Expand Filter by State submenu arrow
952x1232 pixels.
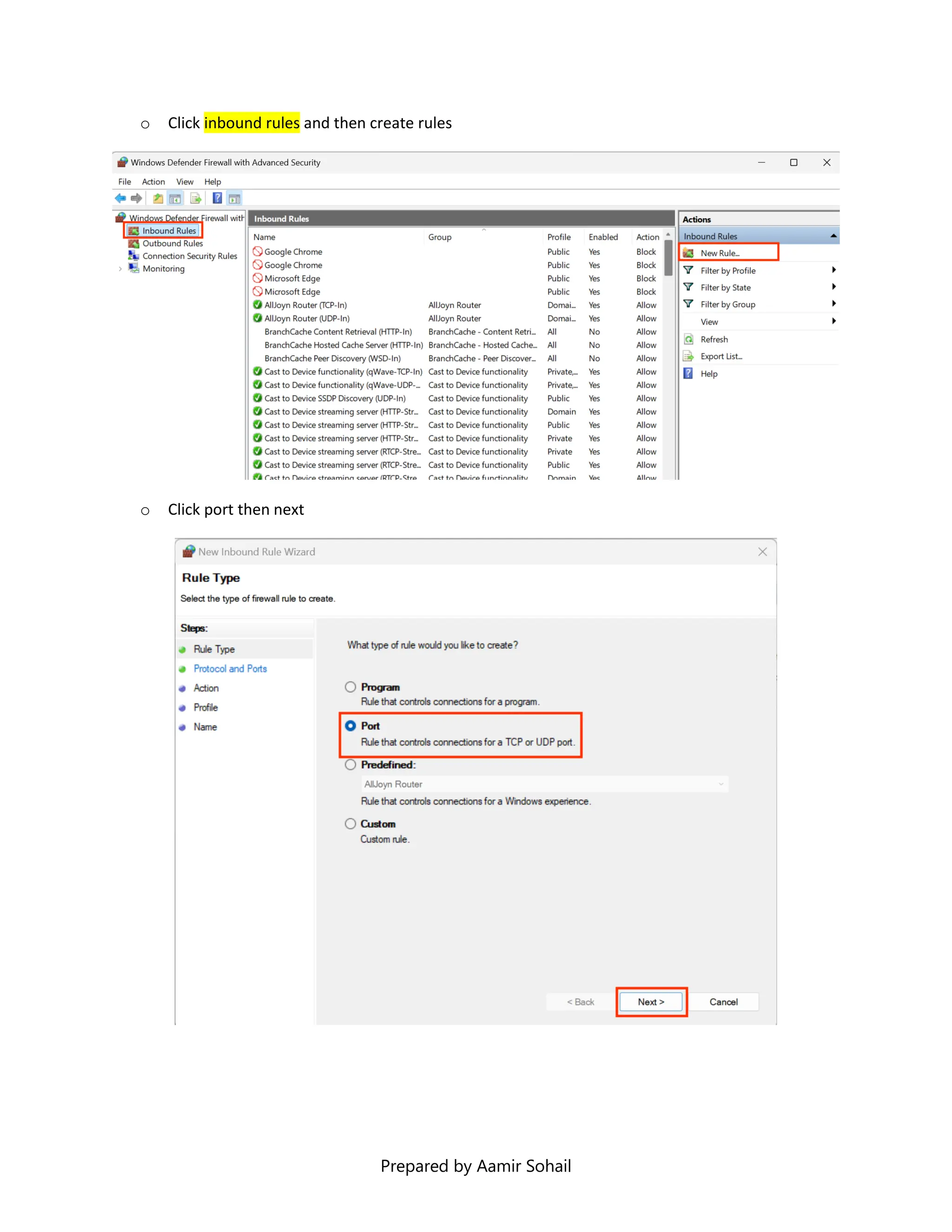click(x=833, y=287)
